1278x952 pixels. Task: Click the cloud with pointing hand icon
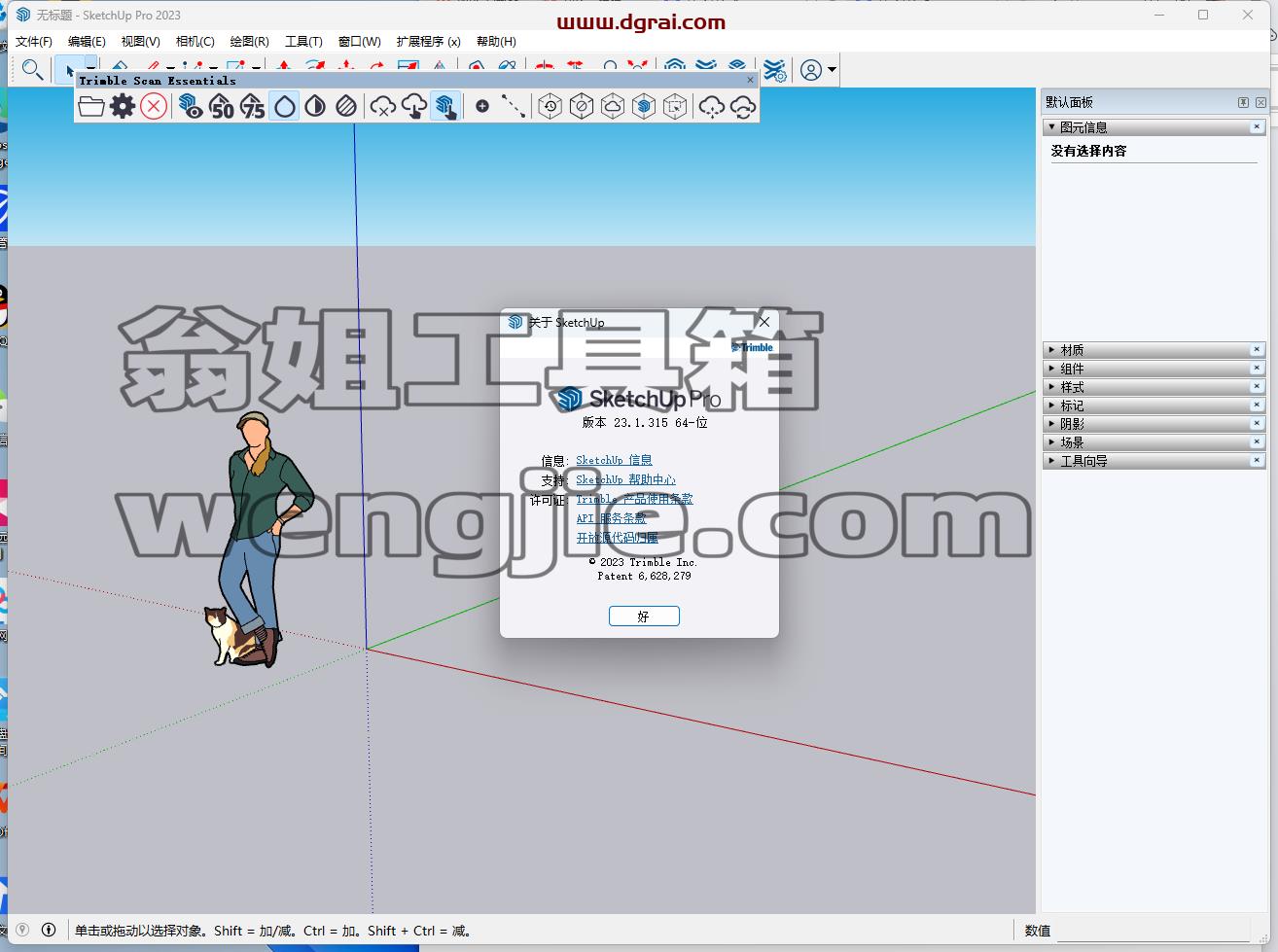click(414, 106)
